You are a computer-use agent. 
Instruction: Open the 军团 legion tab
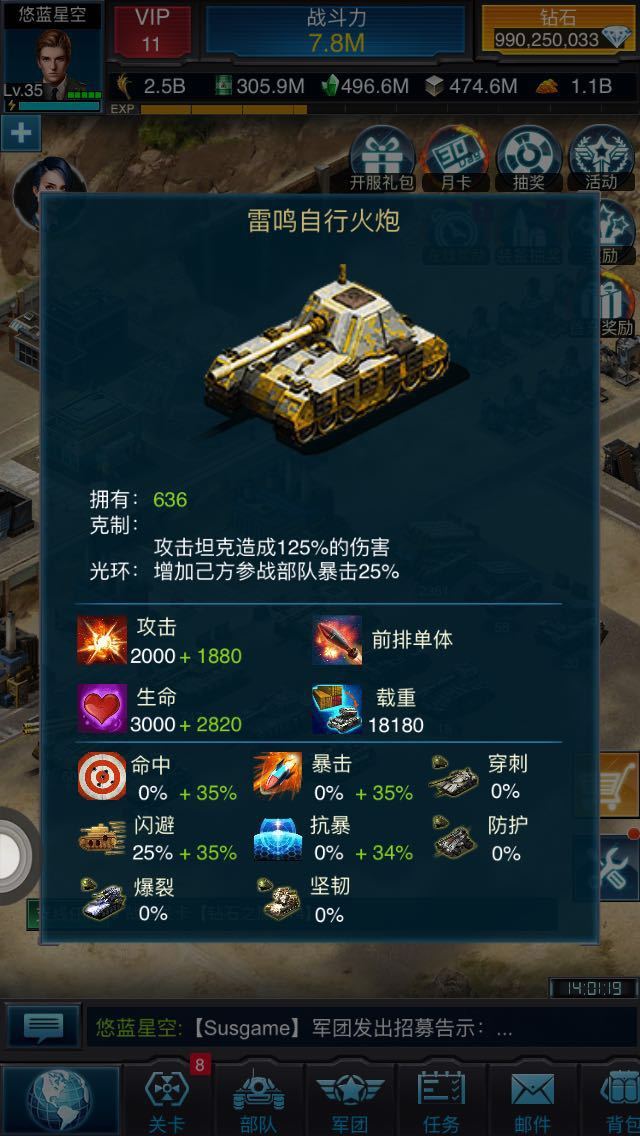click(x=350, y=1100)
